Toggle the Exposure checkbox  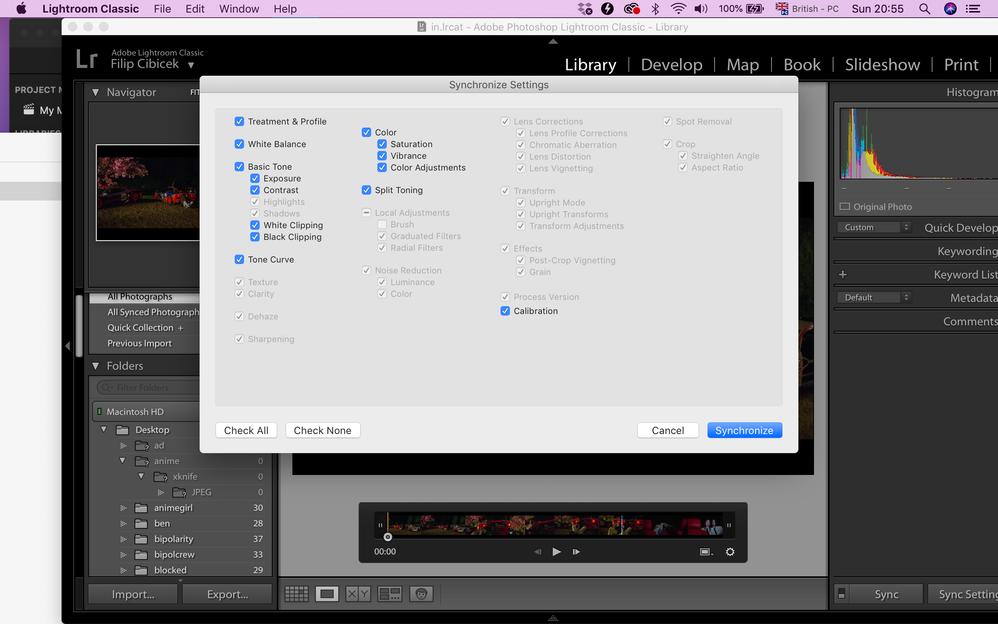coord(255,179)
